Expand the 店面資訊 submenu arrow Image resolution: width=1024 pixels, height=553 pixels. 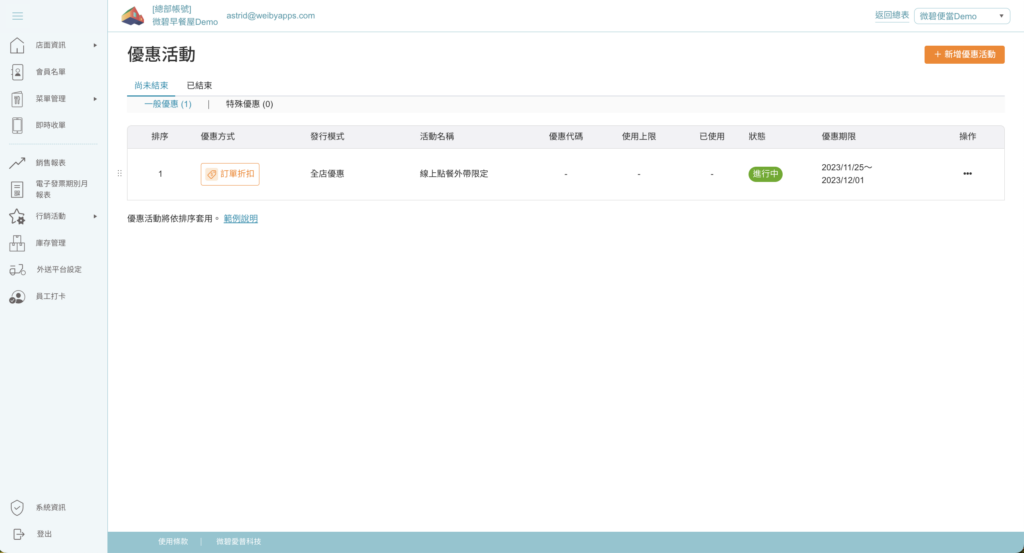pos(95,45)
